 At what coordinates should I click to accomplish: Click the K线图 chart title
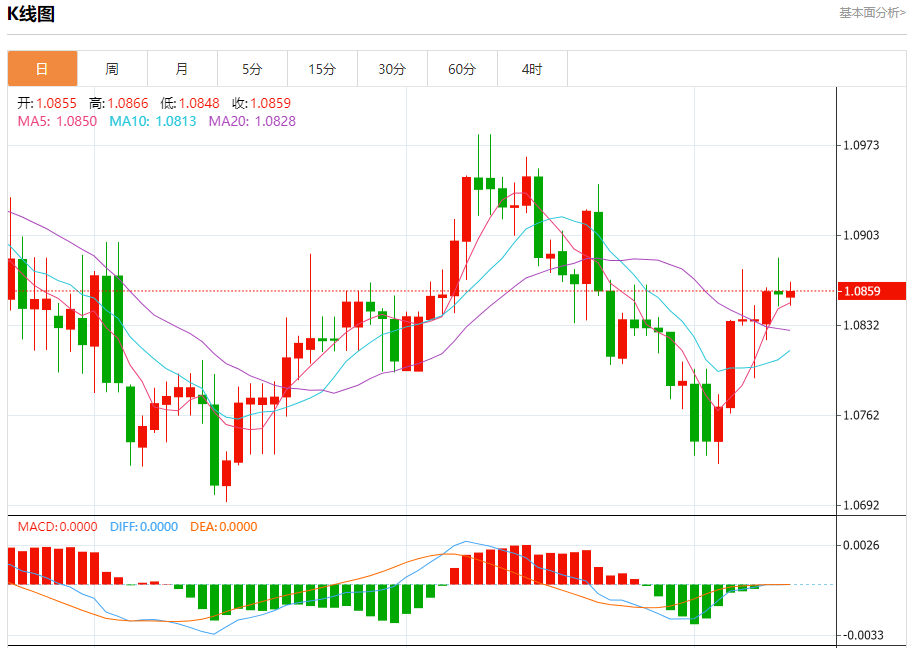click(31, 14)
